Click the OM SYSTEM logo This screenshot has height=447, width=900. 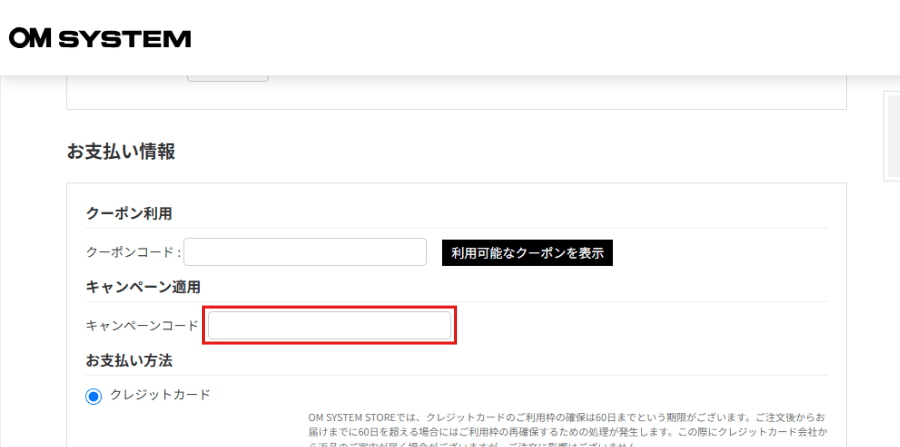pyautogui.click(x=100, y=38)
